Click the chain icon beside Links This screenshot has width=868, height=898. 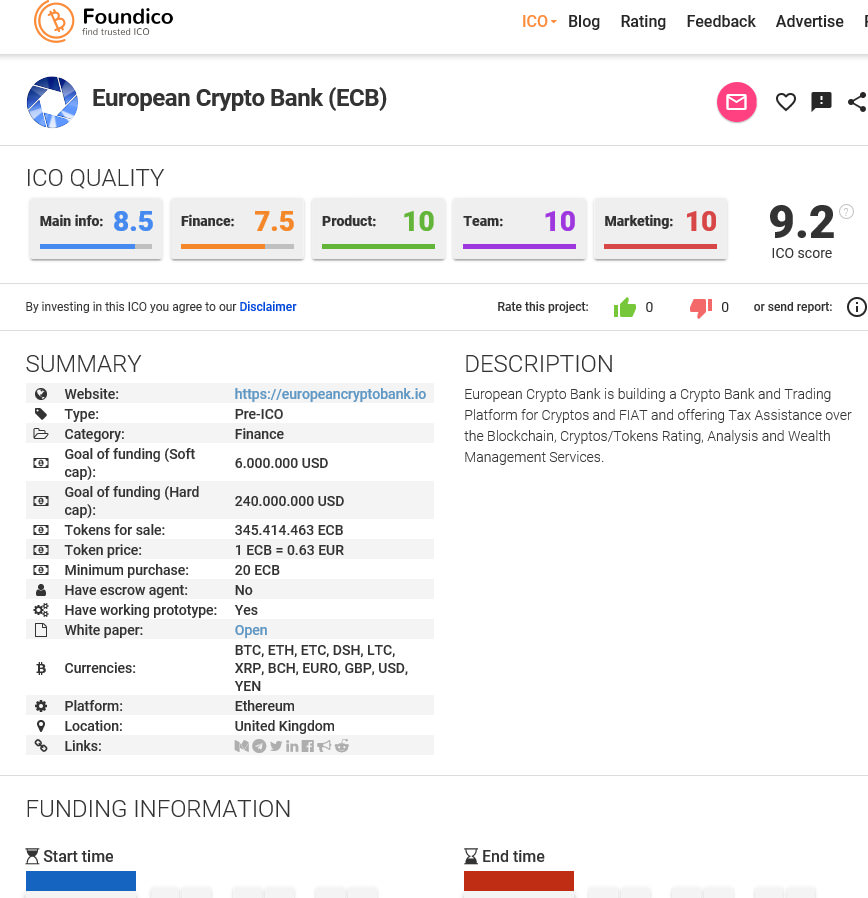41,746
